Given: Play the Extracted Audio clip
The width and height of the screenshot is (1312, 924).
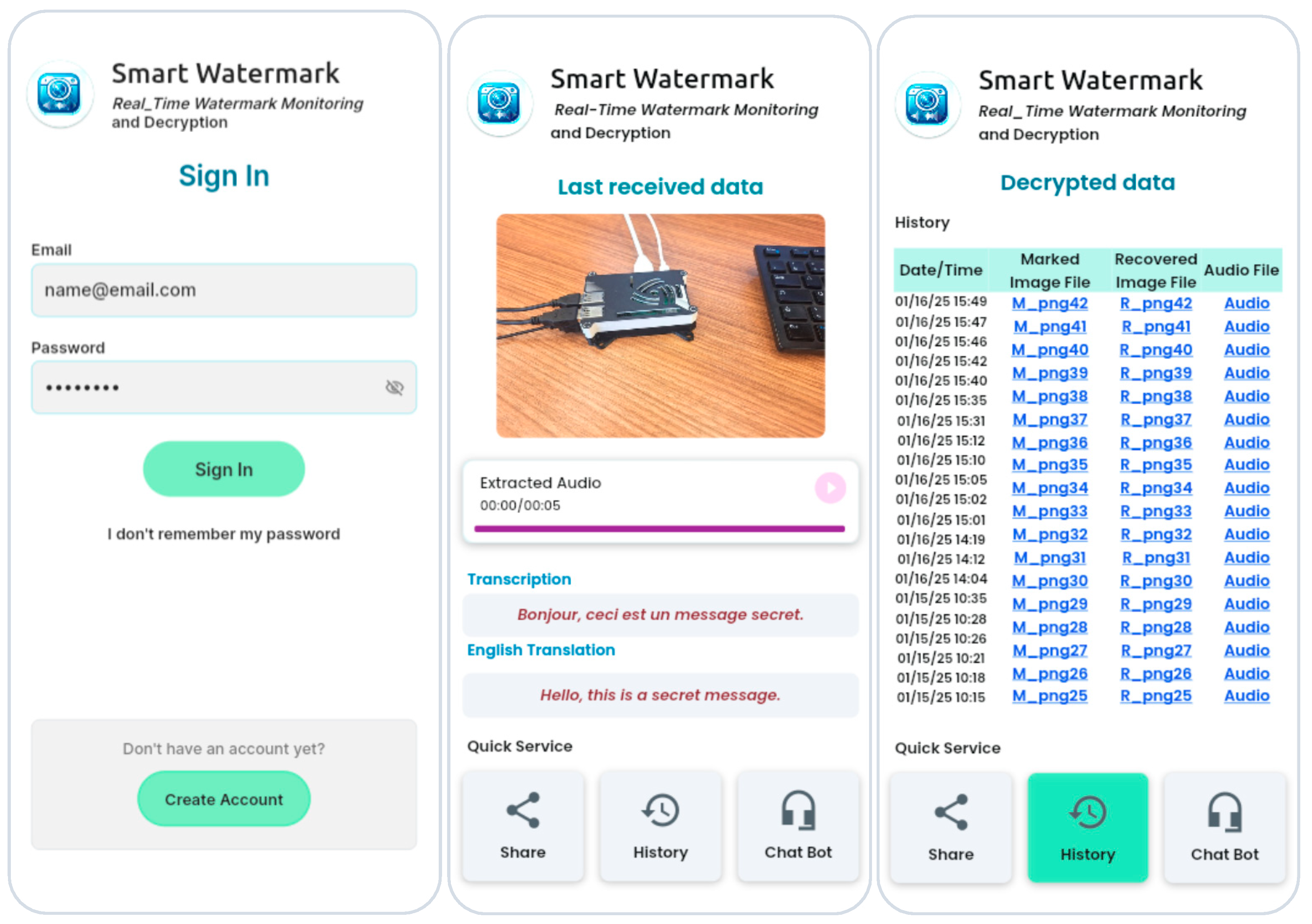Looking at the screenshot, I should [x=830, y=488].
